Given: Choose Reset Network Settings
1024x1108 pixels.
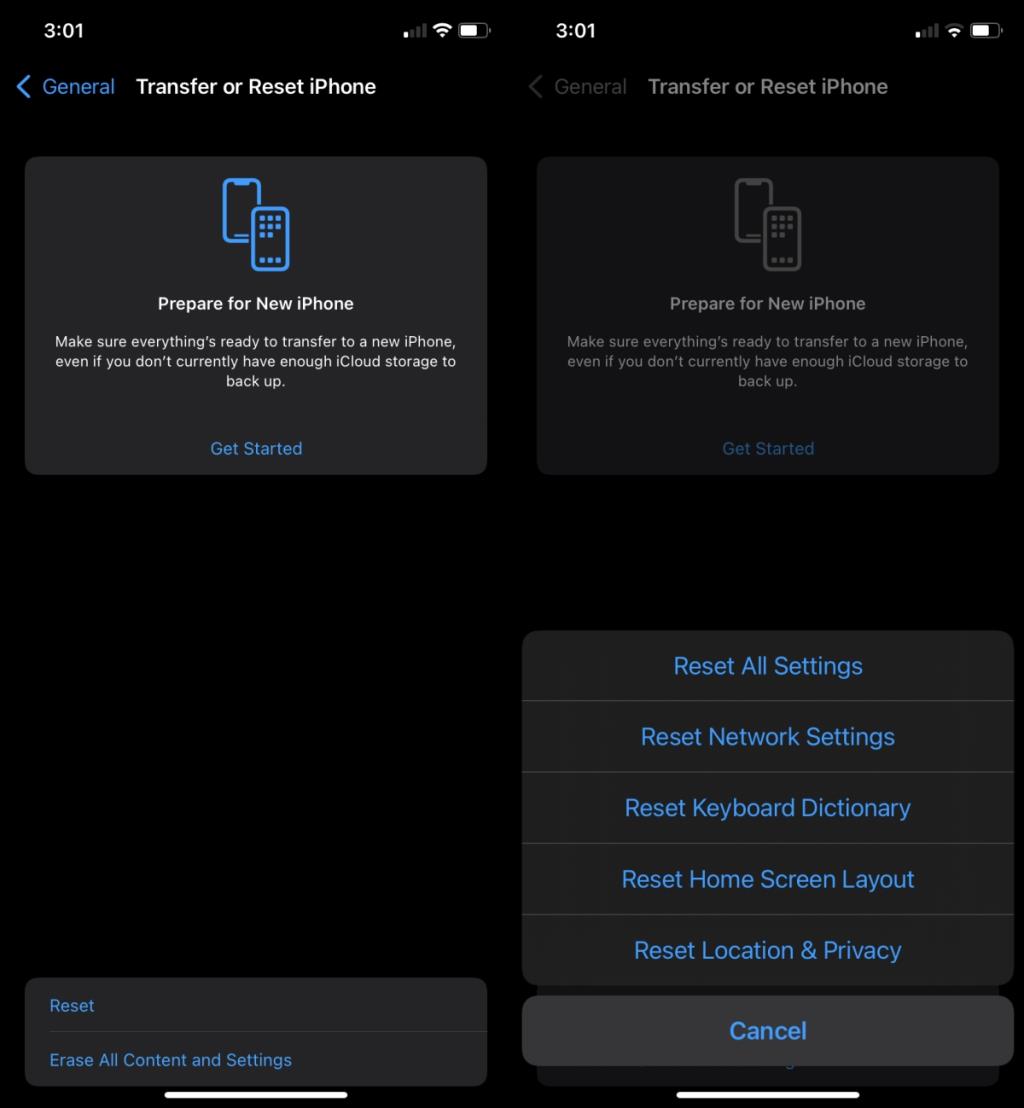Looking at the screenshot, I should [x=768, y=736].
